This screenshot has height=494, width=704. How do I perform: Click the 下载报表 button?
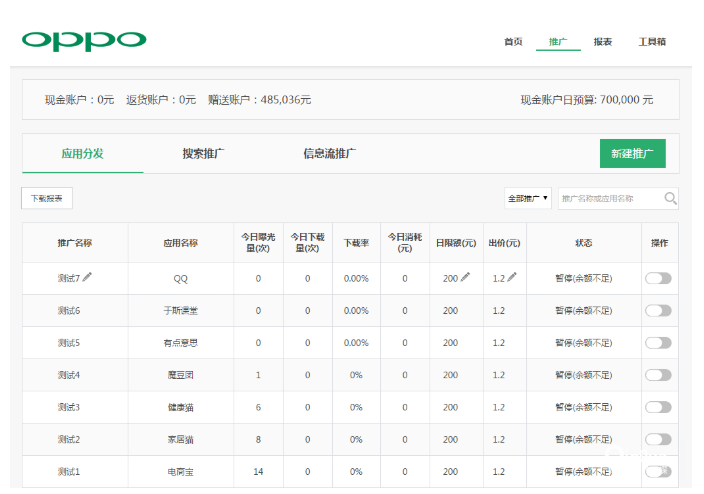47,198
